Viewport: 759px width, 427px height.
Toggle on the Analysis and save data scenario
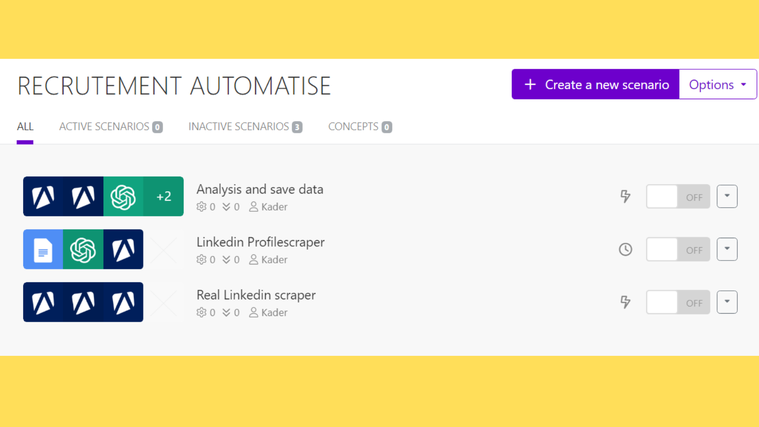tap(677, 197)
